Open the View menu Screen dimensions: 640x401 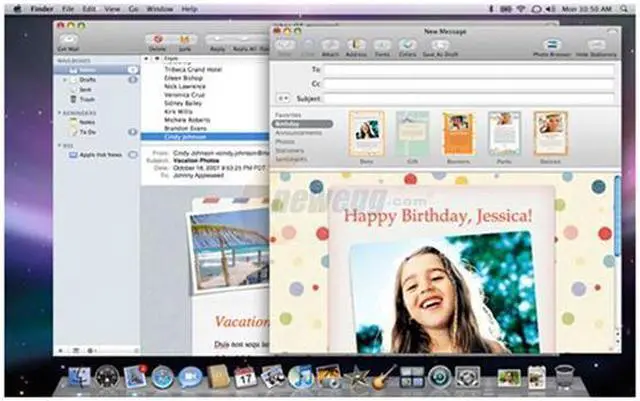coord(112,9)
